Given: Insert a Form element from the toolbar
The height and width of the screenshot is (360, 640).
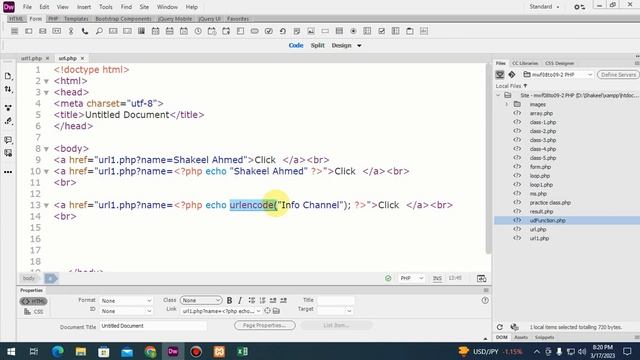Looking at the screenshot, I should [x=14, y=31].
